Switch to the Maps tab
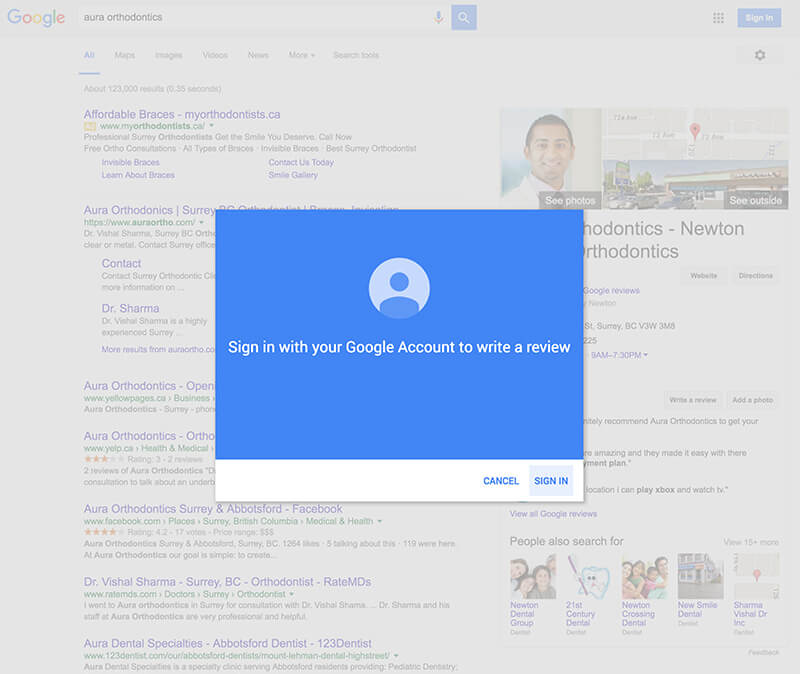The width and height of the screenshot is (800, 674). [x=124, y=55]
